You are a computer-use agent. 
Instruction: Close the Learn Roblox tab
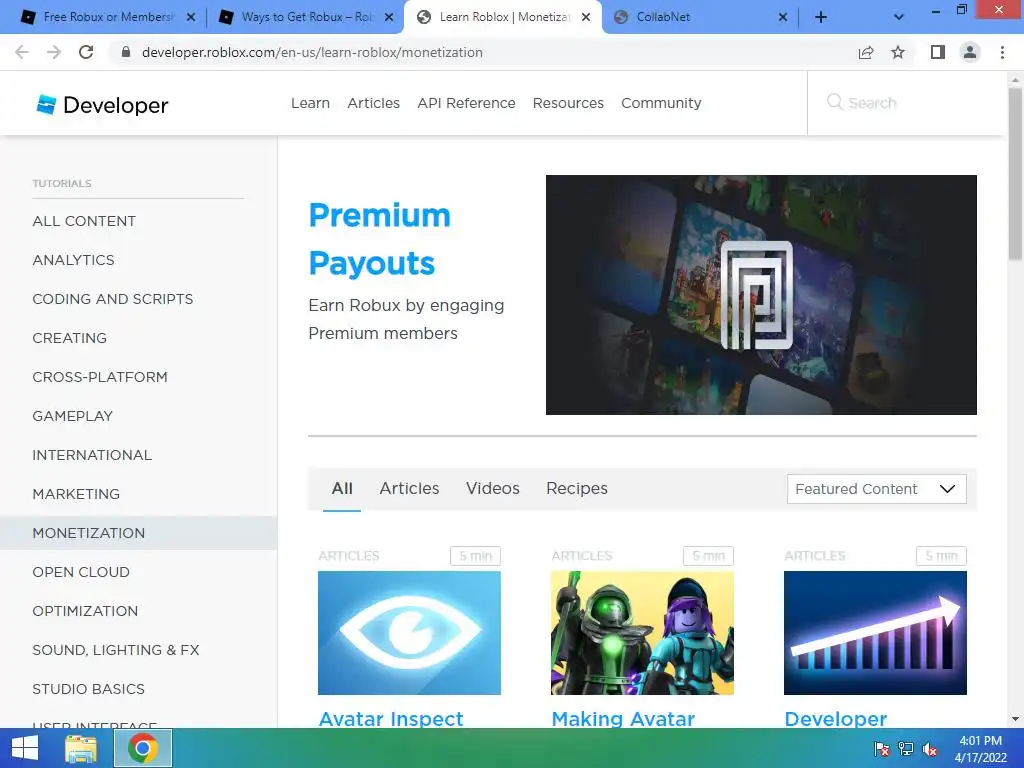[586, 18]
